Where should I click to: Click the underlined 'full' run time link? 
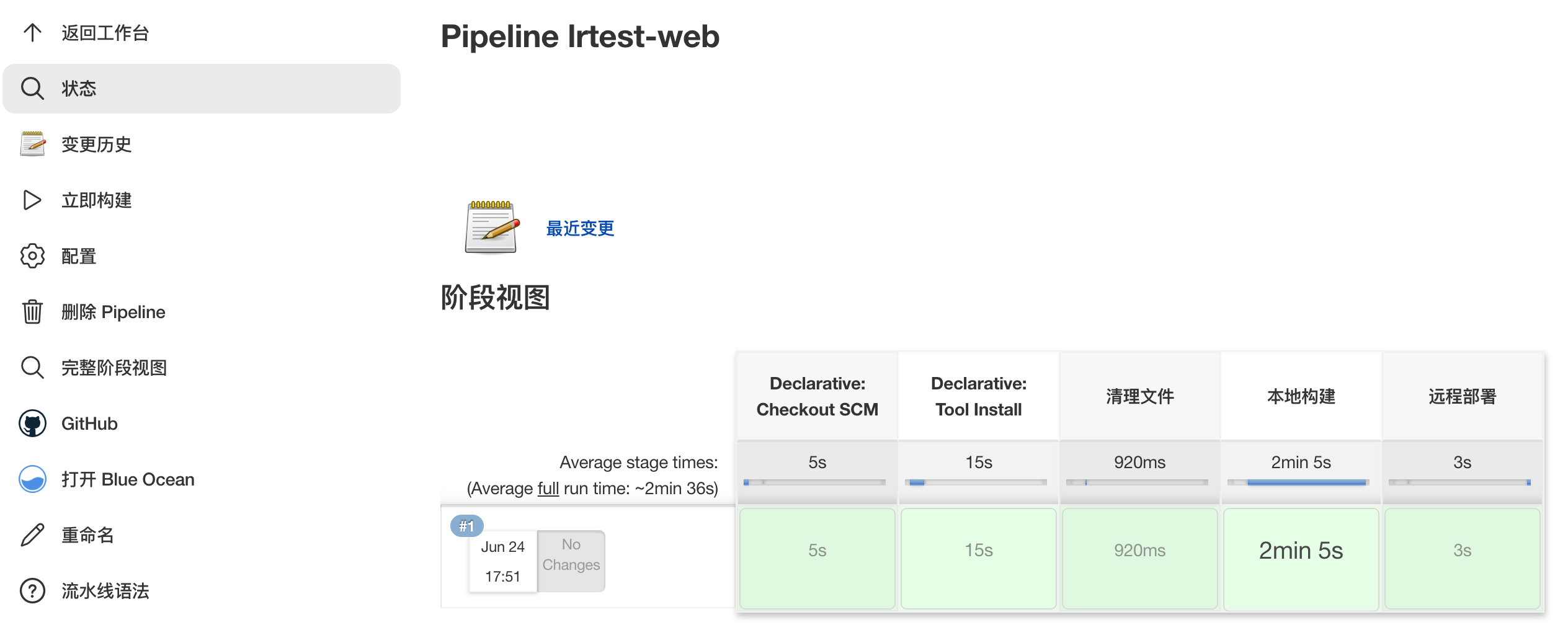point(548,489)
